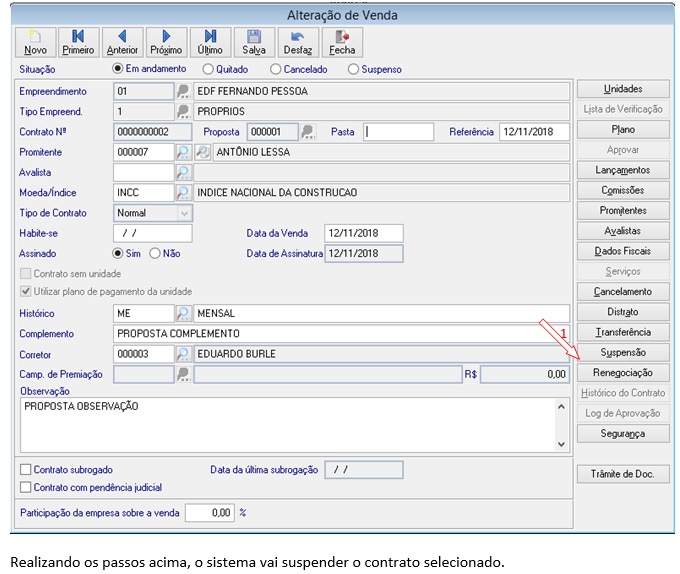
Task: Open Dados Fiscais
Action: 623,251
